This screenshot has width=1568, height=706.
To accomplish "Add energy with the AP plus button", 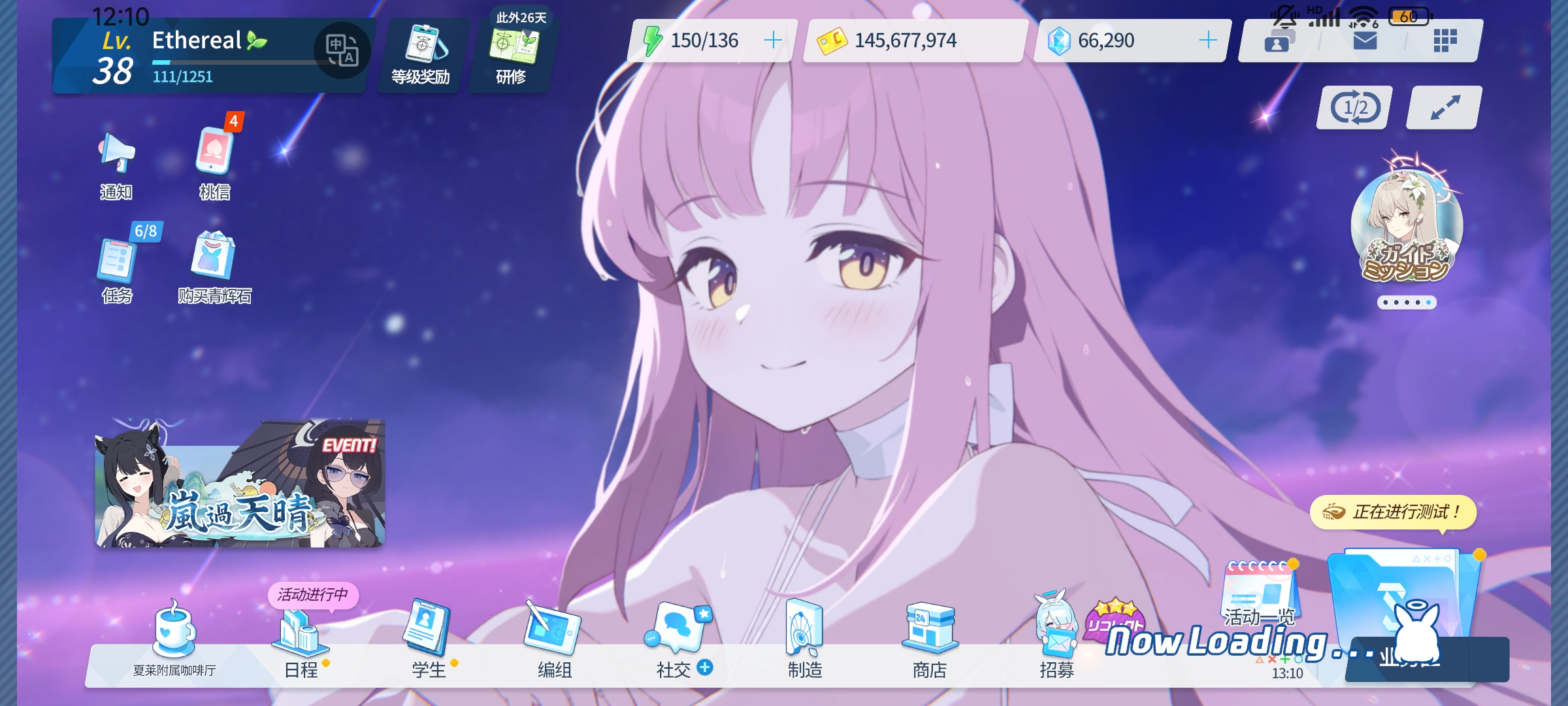I will point(773,41).
